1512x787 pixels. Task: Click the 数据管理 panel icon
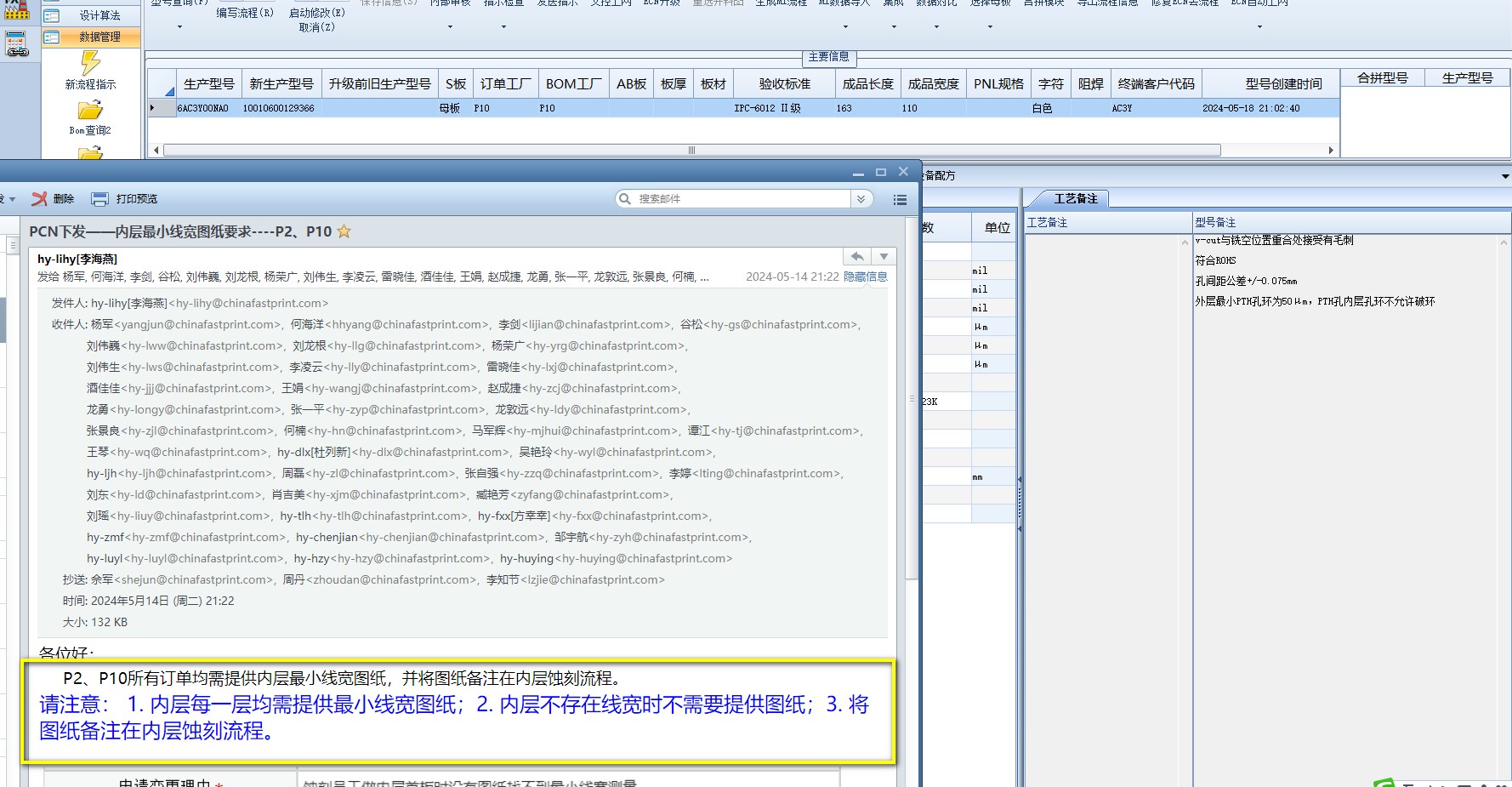(x=51, y=37)
